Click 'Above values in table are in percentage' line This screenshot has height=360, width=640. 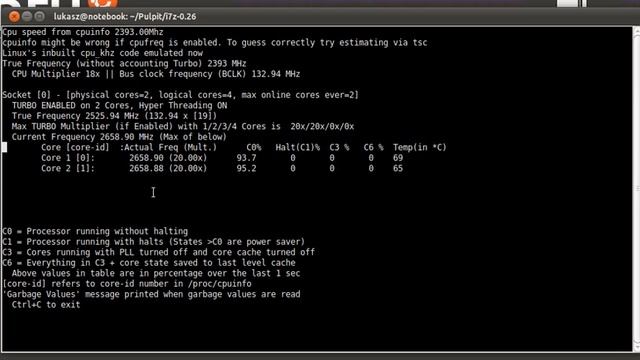pyautogui.click(x=156, y=273)
